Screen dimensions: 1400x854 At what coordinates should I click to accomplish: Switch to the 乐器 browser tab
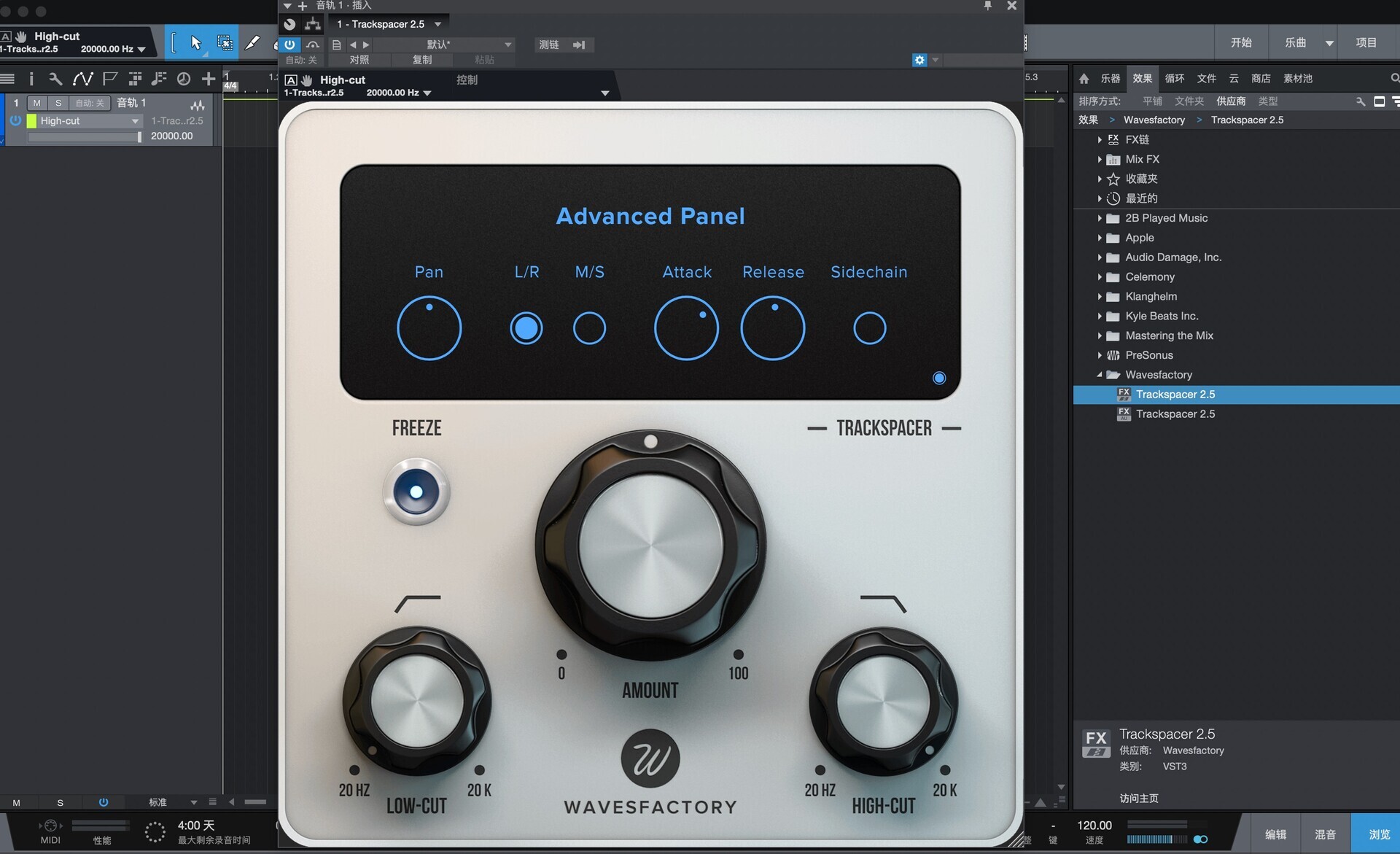(1111, 78)
